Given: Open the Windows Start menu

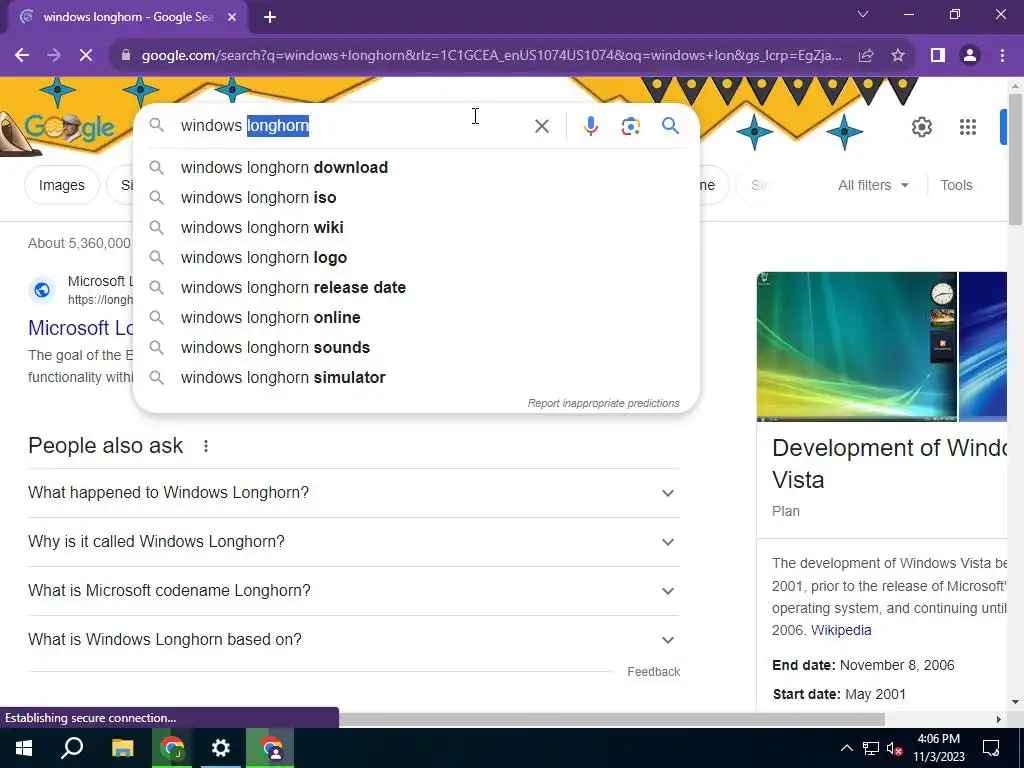Looking at the screenshot, I should [x=24, y=748].
